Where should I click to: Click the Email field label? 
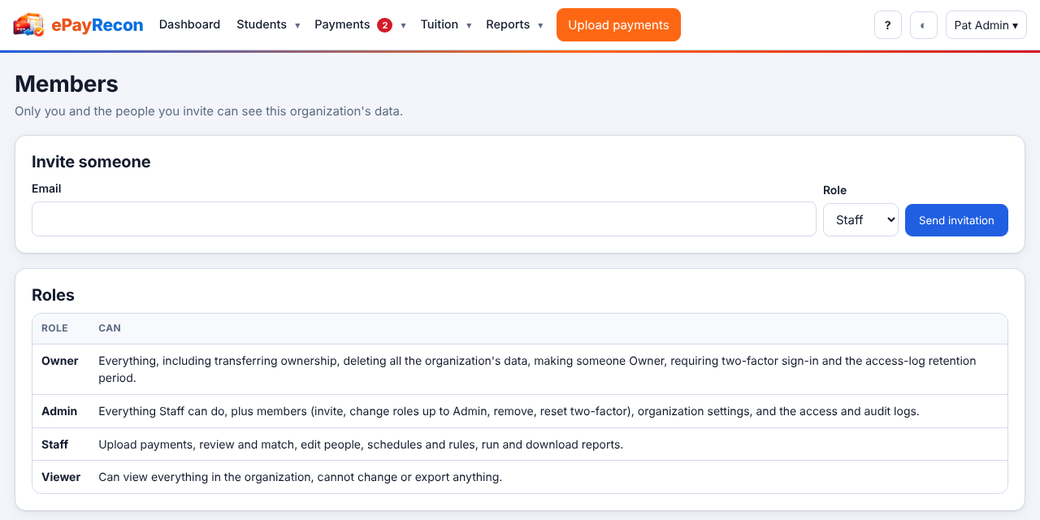tap(46, 188)
